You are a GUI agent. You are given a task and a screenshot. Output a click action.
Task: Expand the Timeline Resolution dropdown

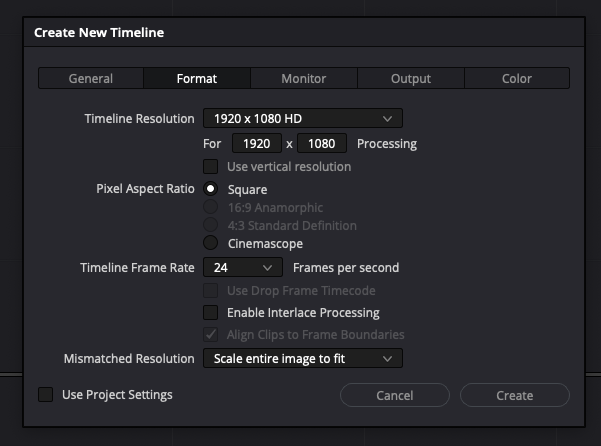click(x=302, y=118)
